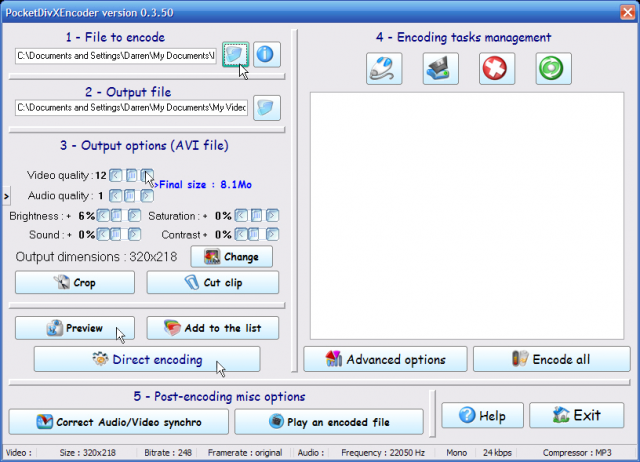Close the PocketDivXEncoder window
The height and width of the screenshot is (462, 640).
click(x=628, y=12)
